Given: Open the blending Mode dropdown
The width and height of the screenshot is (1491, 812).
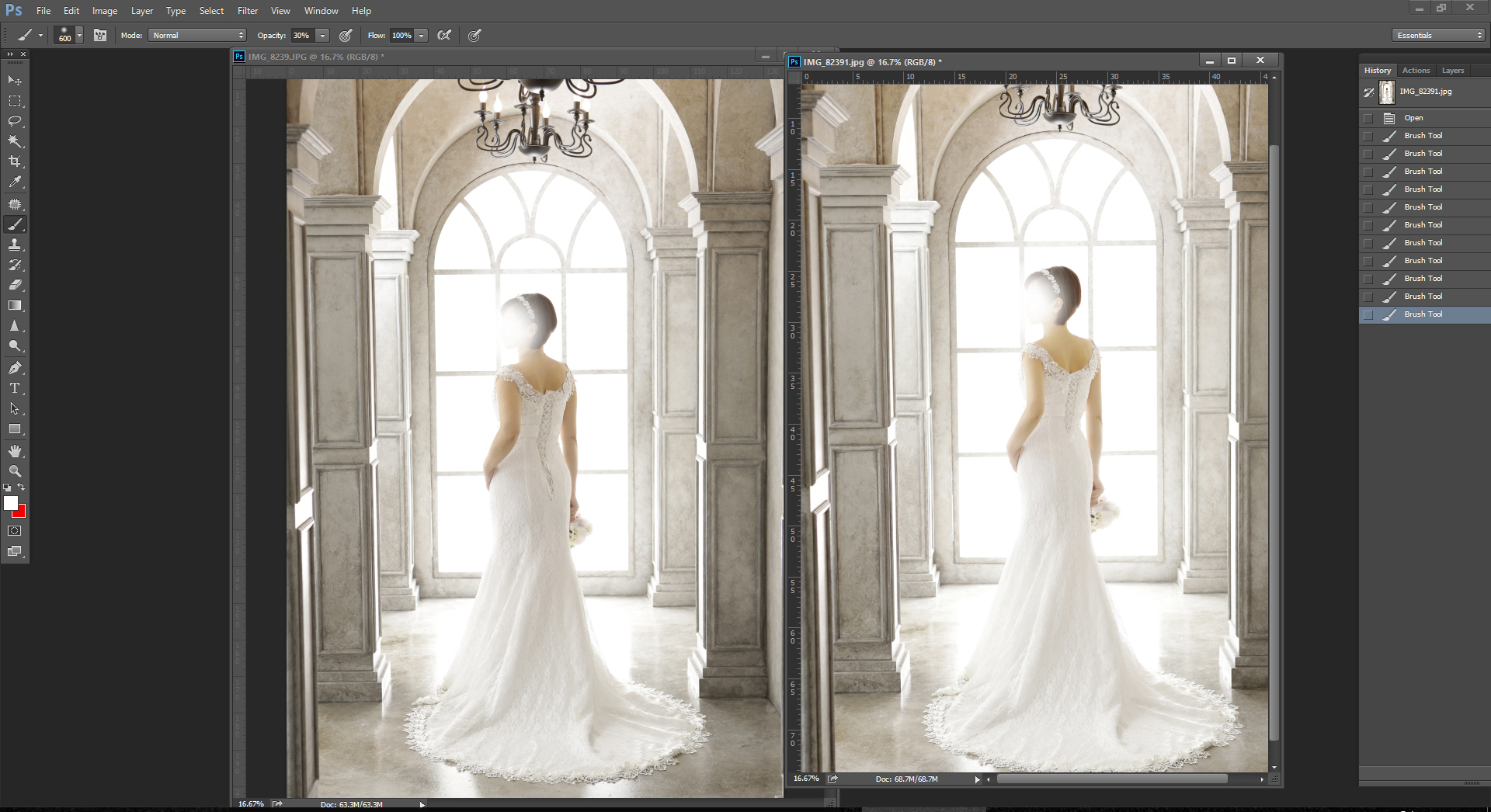Looking at the screenshot, I should pos(197,35).
